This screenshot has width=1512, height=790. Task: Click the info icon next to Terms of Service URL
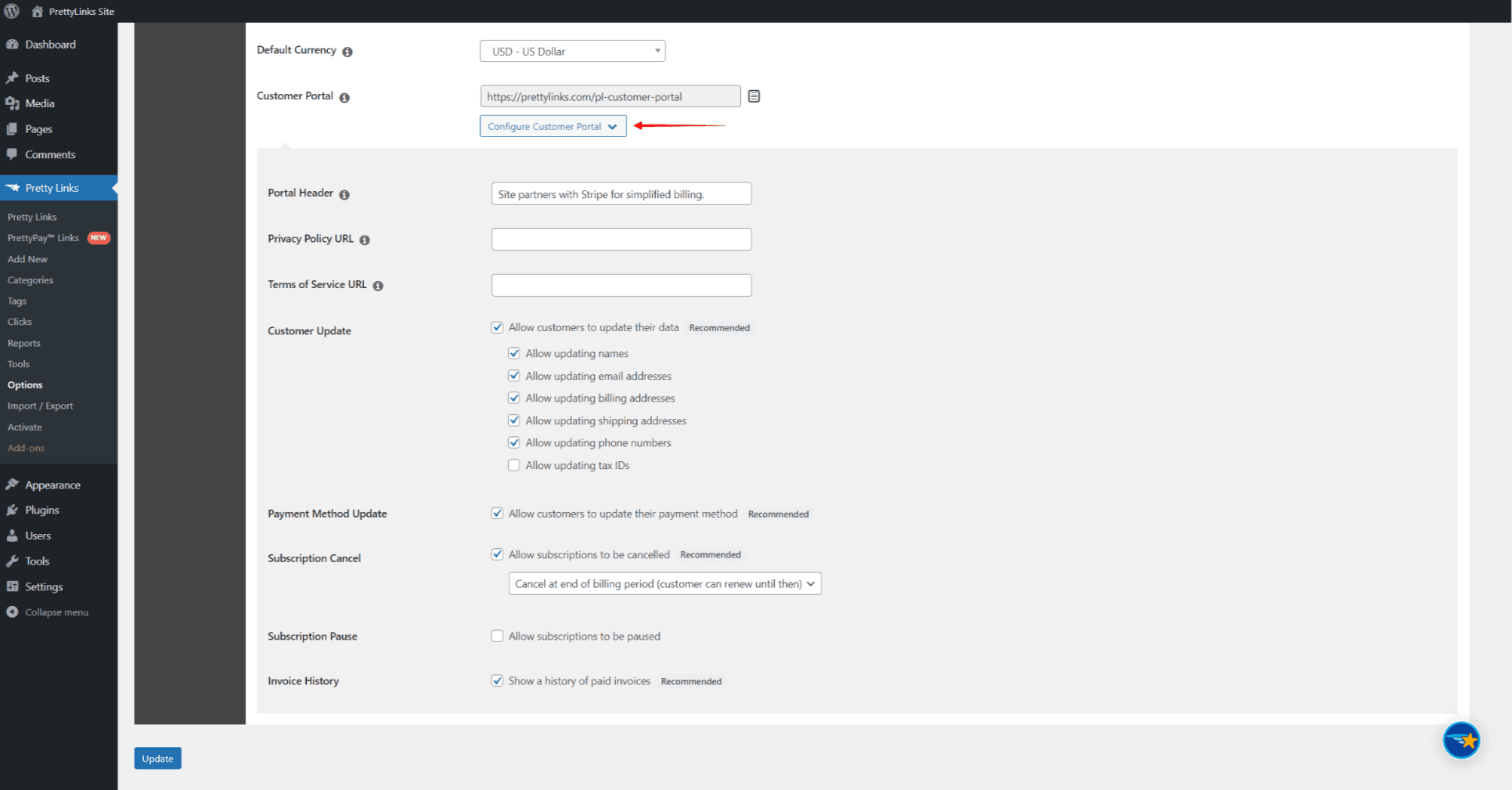pyautogui.click(x=379, y=285)
